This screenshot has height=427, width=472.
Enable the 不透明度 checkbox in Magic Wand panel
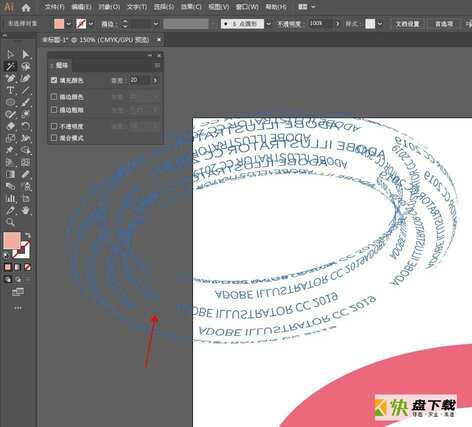point(54,126)
